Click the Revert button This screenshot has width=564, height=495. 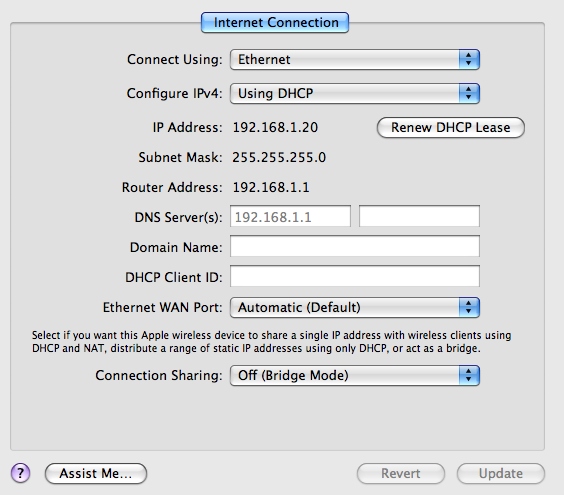401,473
